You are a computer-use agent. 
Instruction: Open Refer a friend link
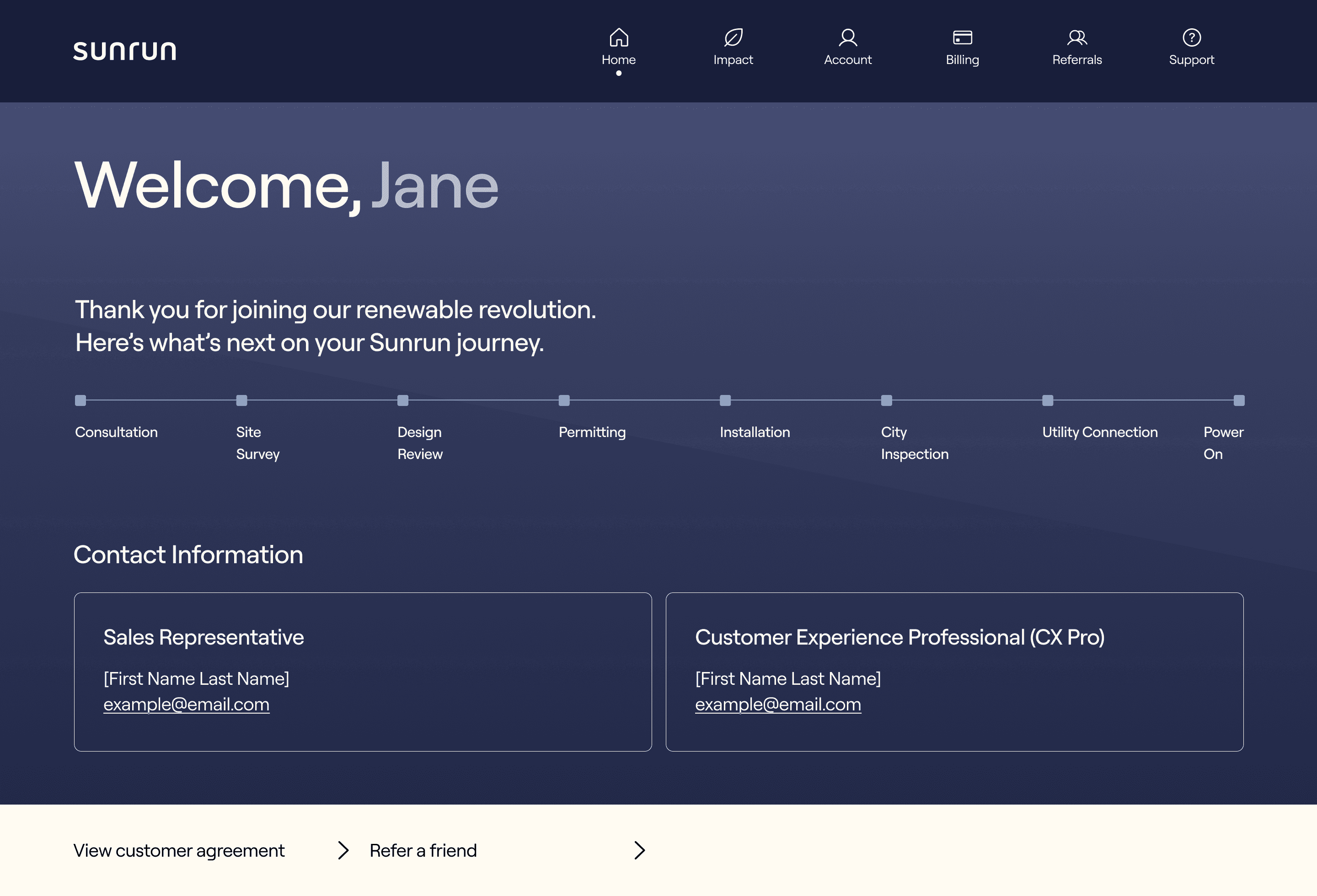coord(423,850)
